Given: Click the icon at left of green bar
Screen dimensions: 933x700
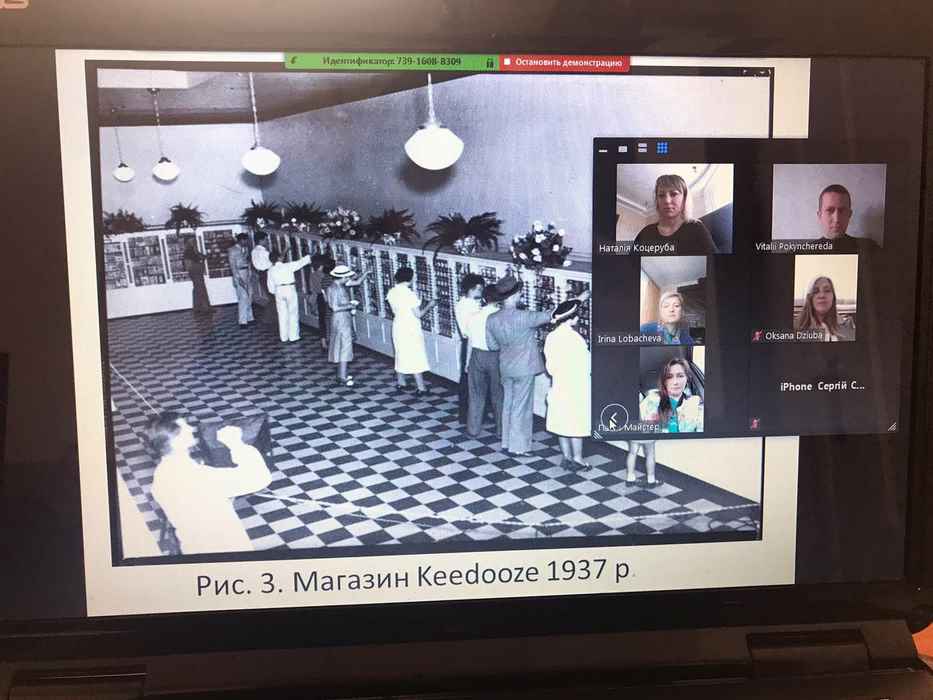Looking at the screenshot, I should click(295, 61).
